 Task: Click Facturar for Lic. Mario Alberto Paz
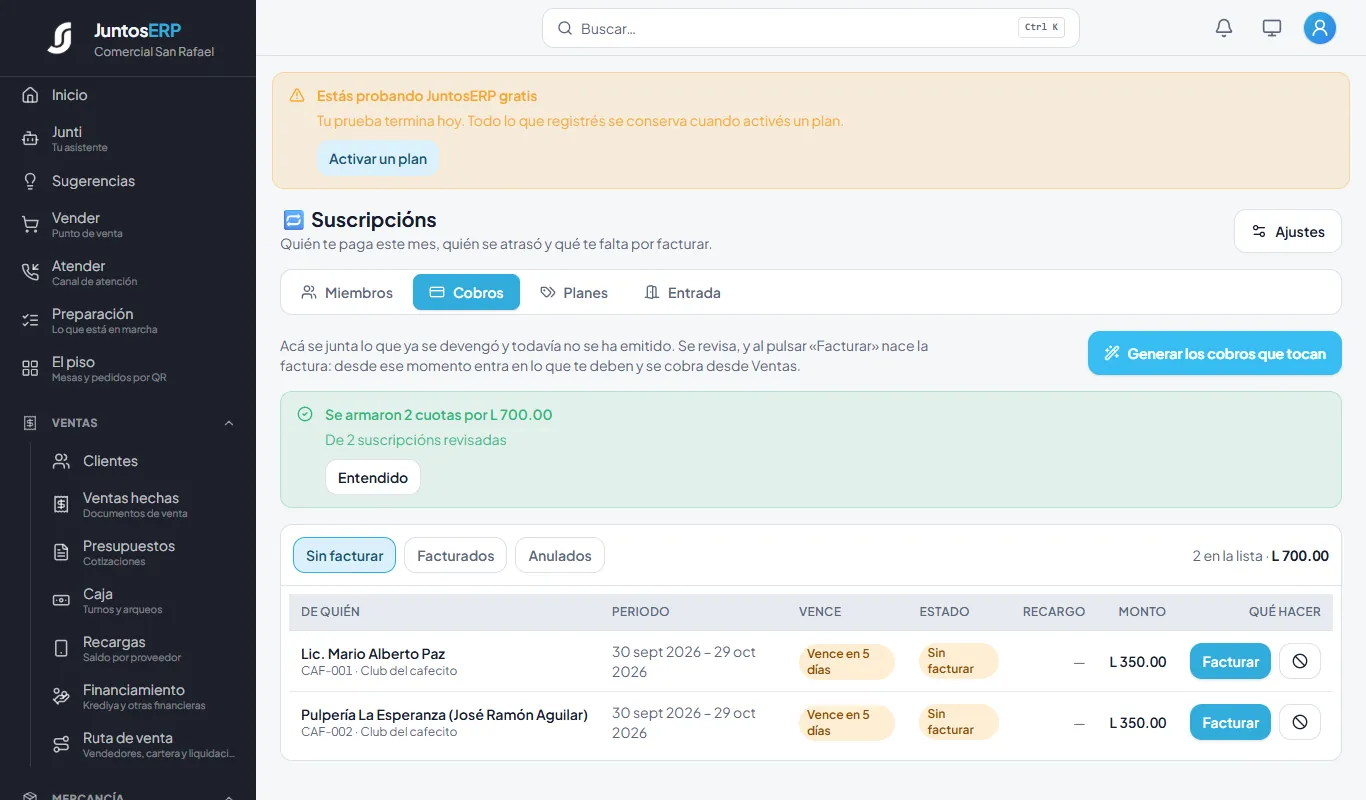[1230, 661]
